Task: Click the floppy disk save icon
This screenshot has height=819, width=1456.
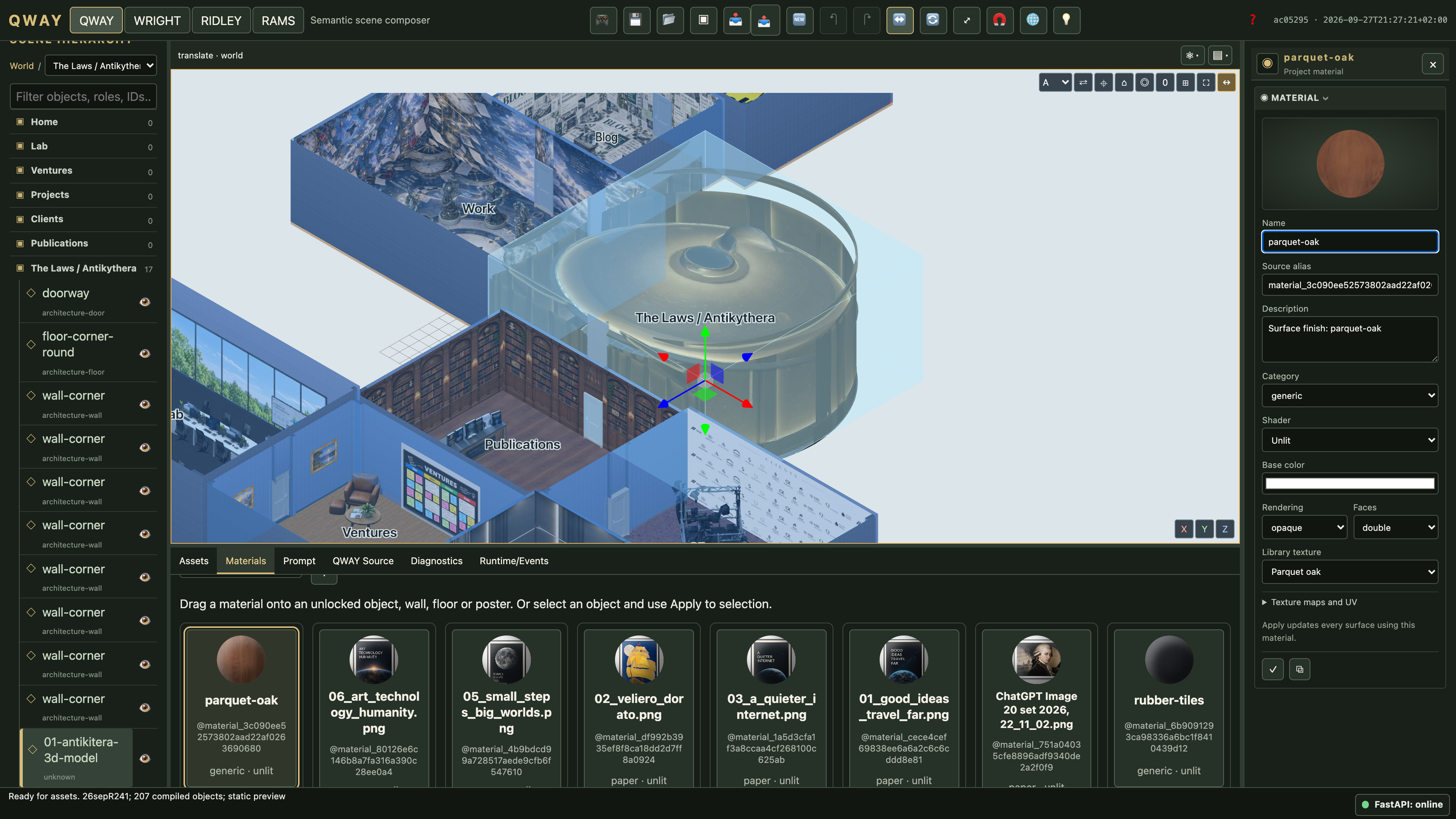Action: (x=636, y=20)
